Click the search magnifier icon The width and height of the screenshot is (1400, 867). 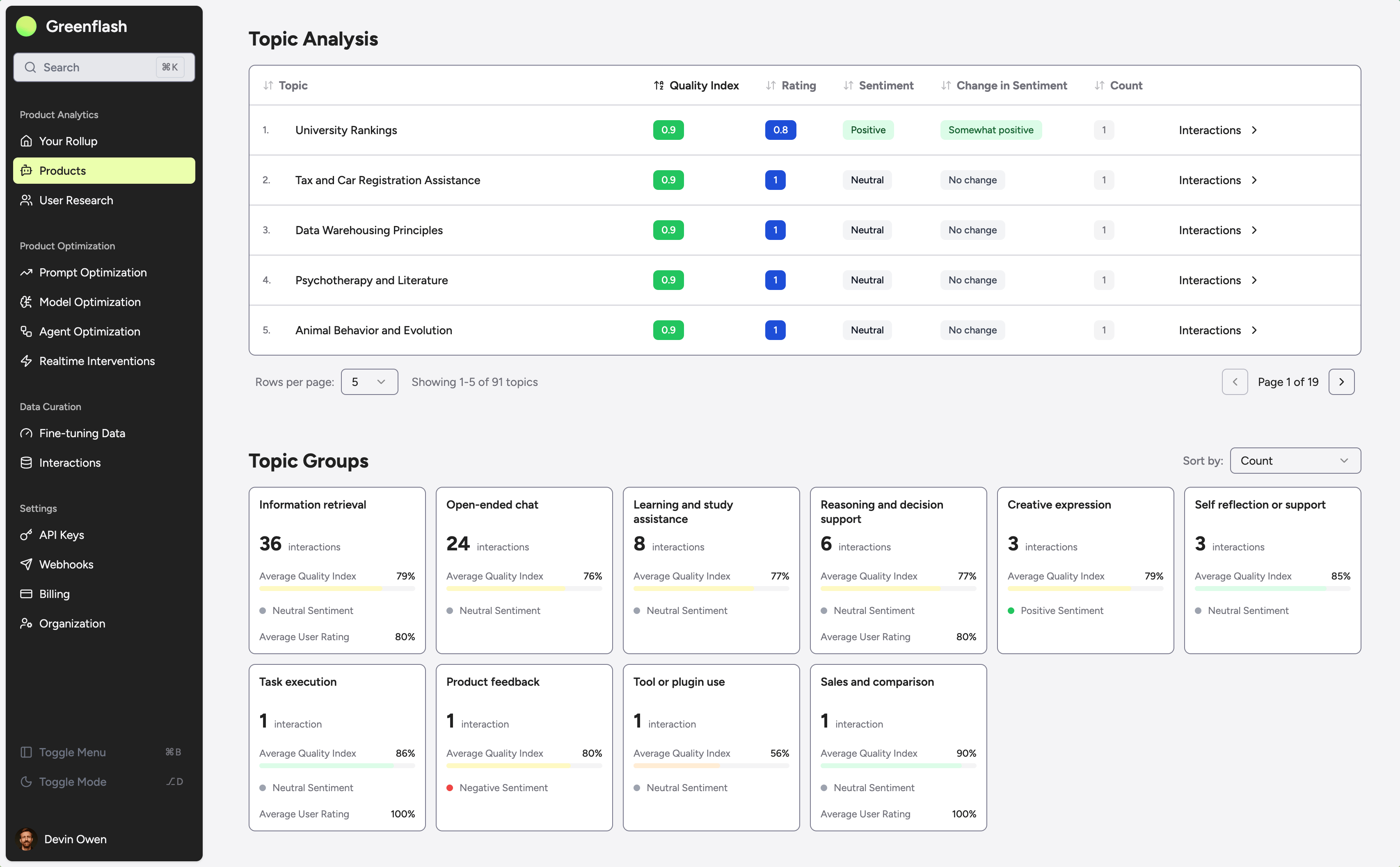(x=30, y=67)
